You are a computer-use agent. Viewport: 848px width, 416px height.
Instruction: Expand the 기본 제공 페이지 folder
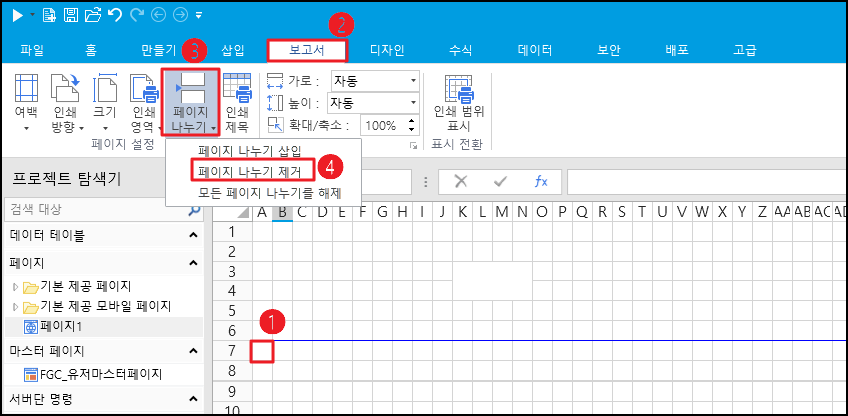click(x=15, y=287)
